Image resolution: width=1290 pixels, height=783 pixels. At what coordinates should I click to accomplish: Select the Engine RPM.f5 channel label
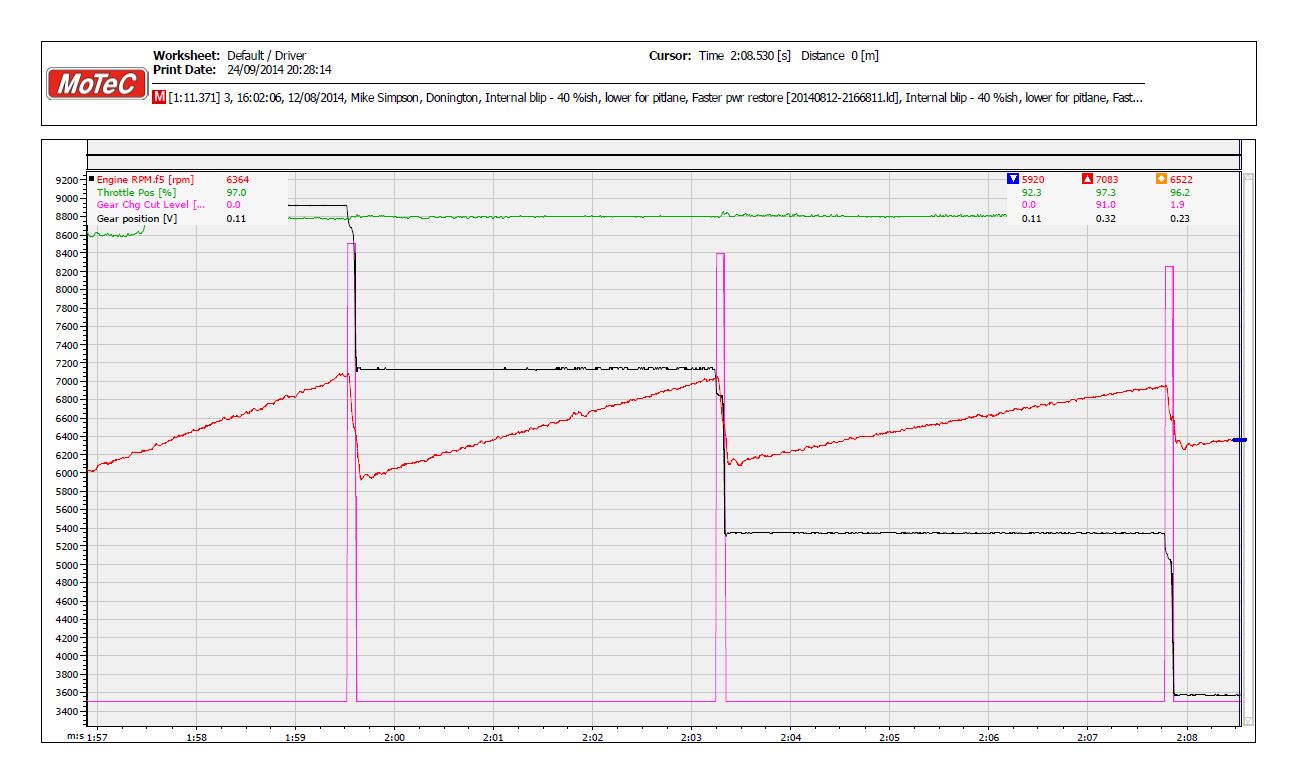145,179
